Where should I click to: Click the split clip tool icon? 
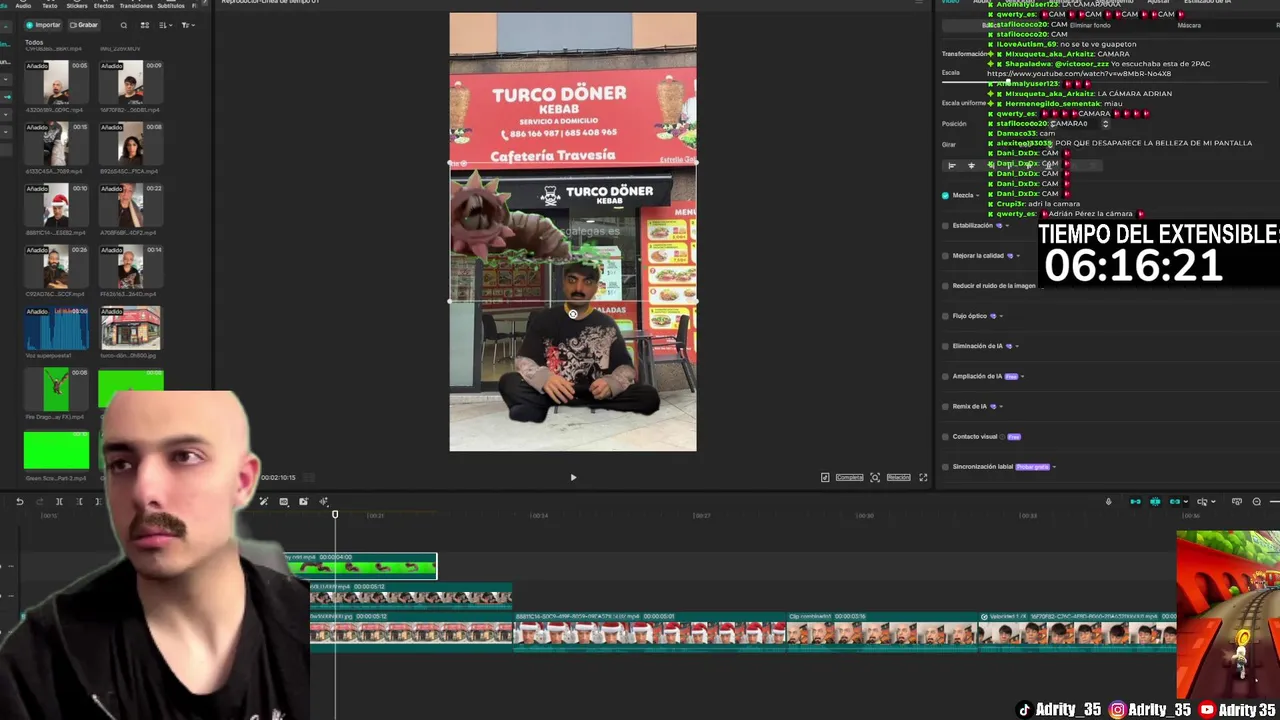(59, 502)
